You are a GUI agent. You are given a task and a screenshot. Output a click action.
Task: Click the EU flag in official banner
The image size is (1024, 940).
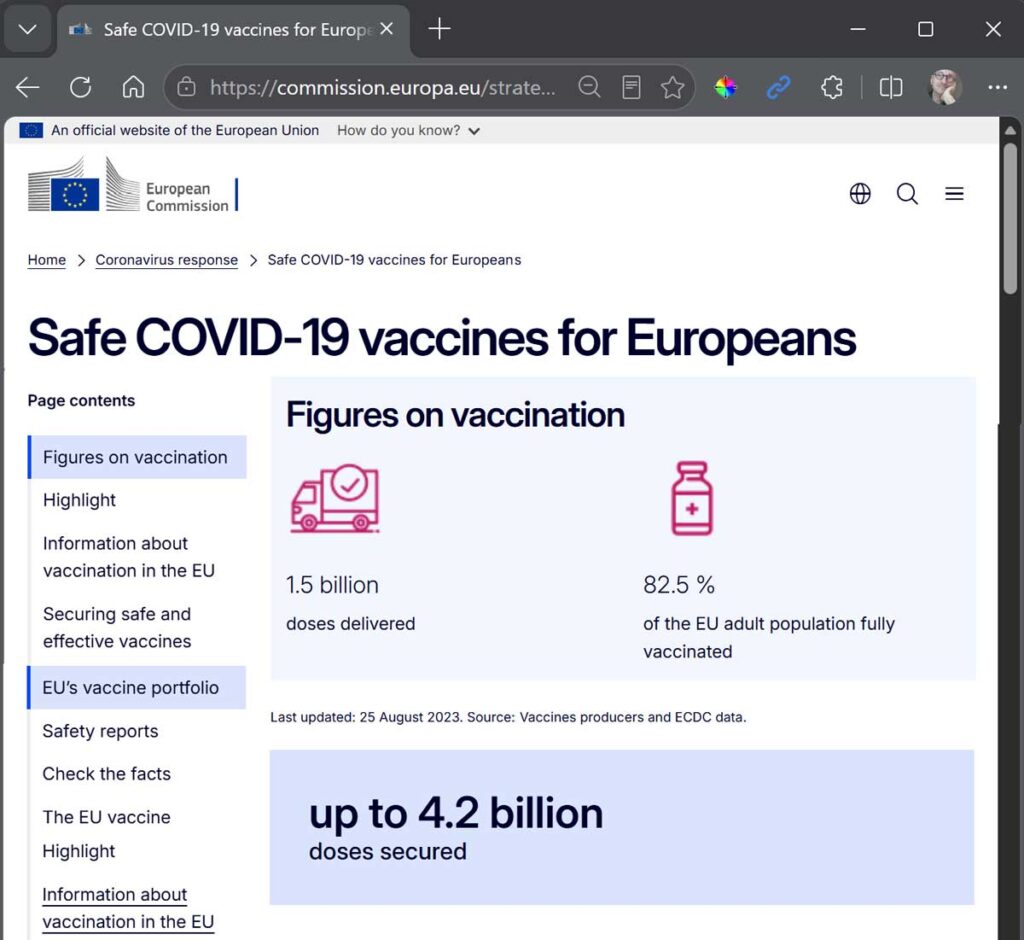[x=31, y=130]
